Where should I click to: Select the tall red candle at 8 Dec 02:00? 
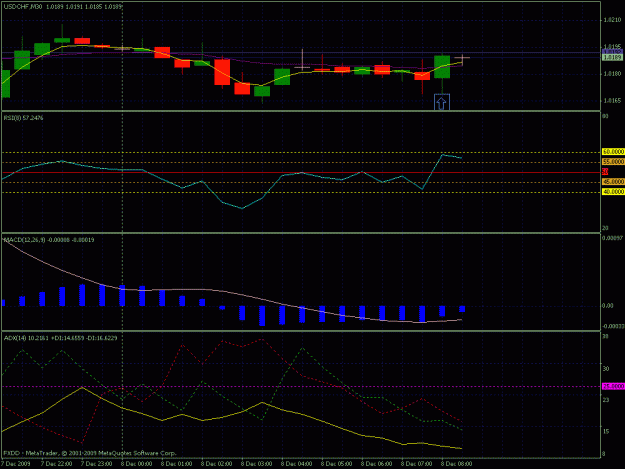pos(222,72)
